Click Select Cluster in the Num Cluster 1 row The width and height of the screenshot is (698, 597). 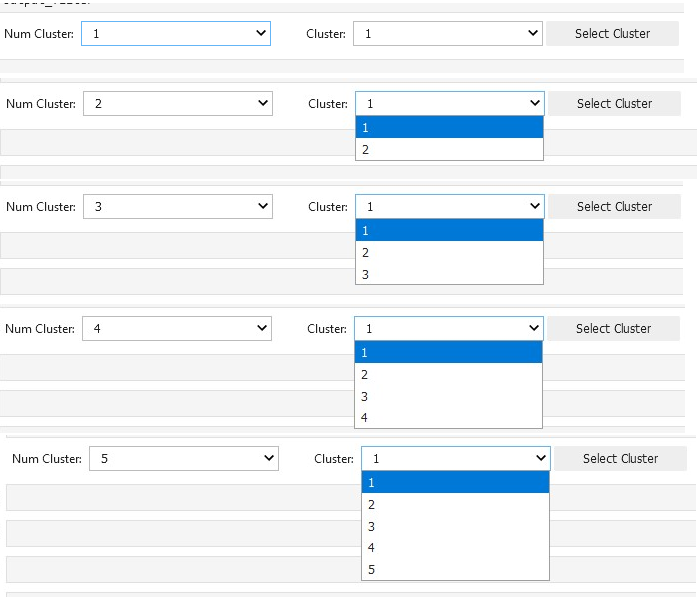[x=612, y=34]
